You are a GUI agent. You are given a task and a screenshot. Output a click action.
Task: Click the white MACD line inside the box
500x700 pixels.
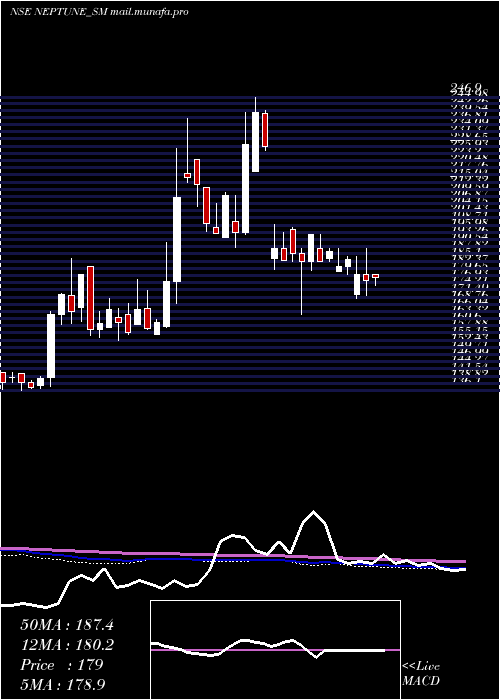(268, 647)
